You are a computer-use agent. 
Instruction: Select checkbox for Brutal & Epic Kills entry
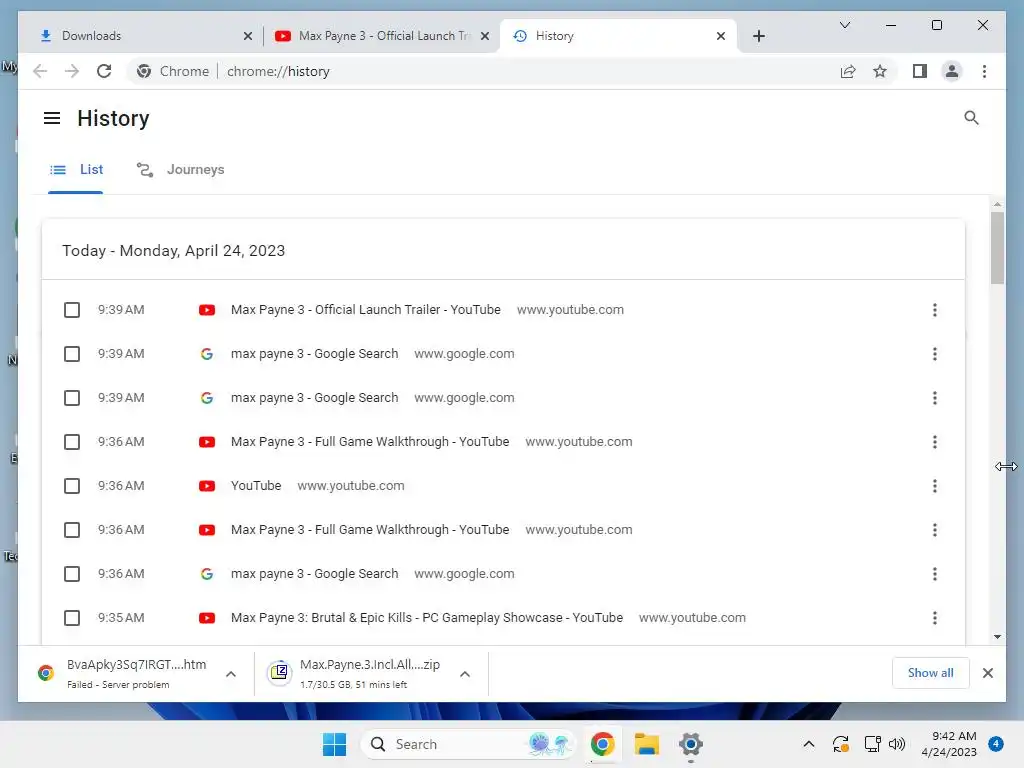(x=72, y=618)
